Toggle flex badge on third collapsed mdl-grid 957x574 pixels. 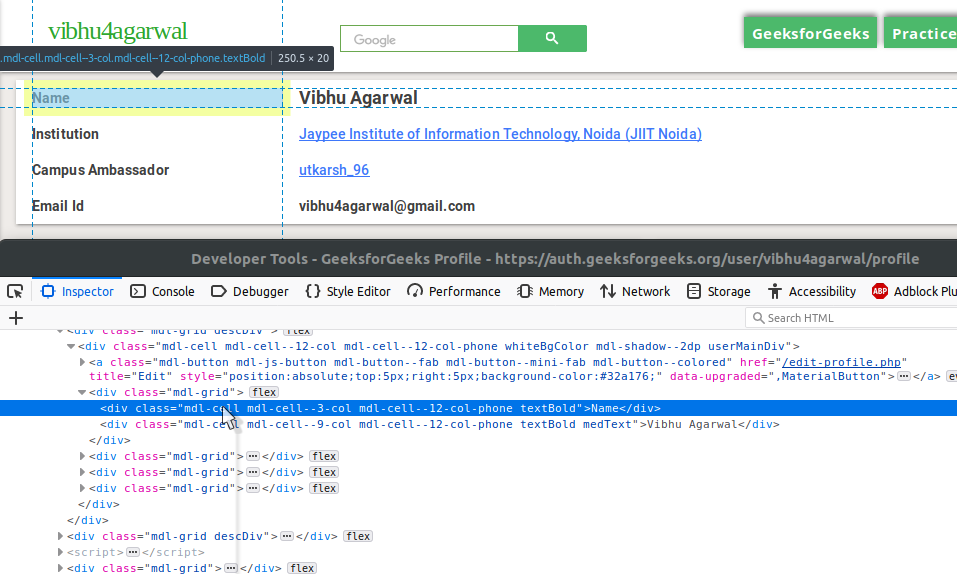(x=323, y=488)
